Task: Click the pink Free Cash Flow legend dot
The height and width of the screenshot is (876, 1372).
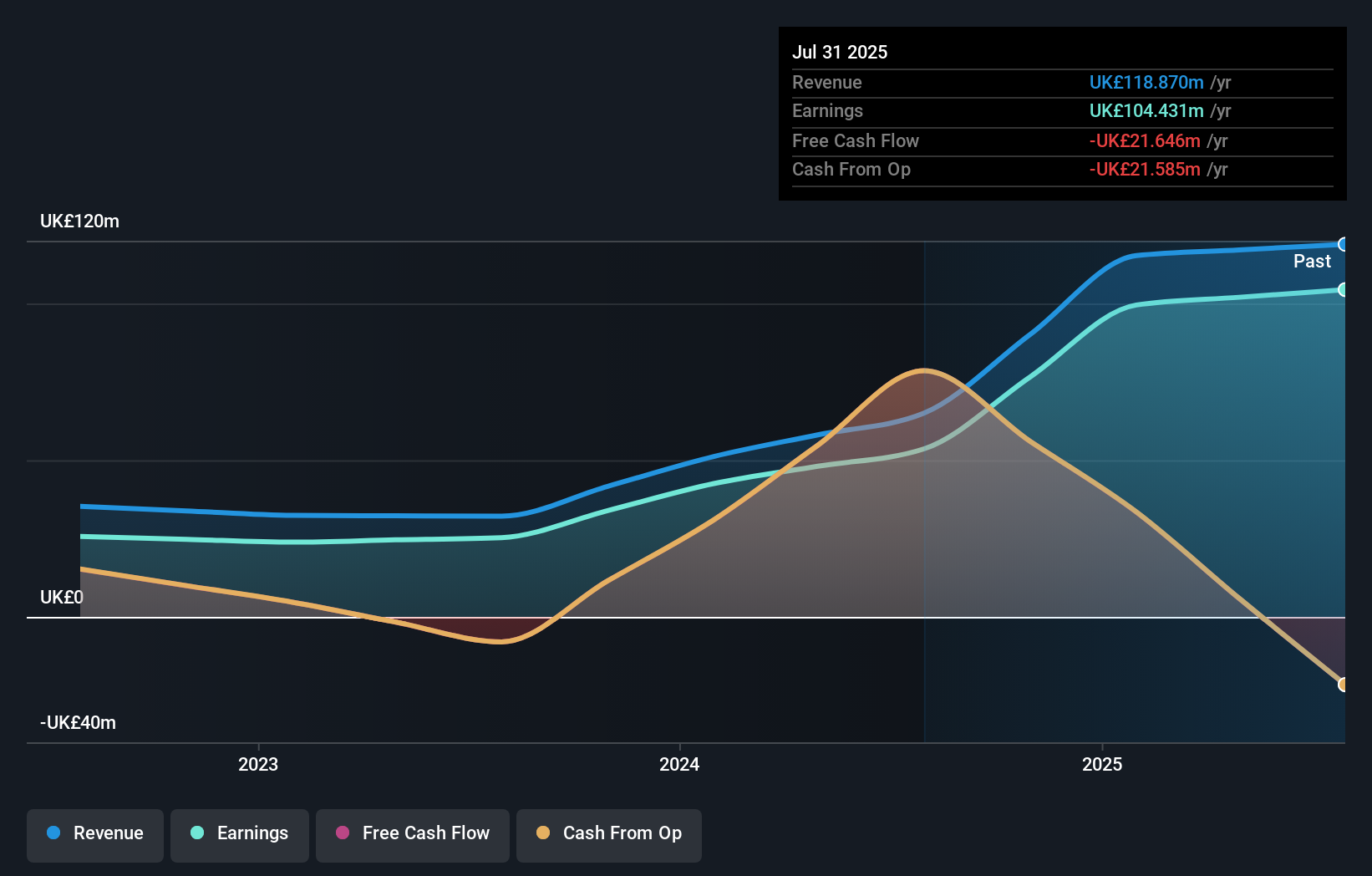Action: [x=342, y=833]
